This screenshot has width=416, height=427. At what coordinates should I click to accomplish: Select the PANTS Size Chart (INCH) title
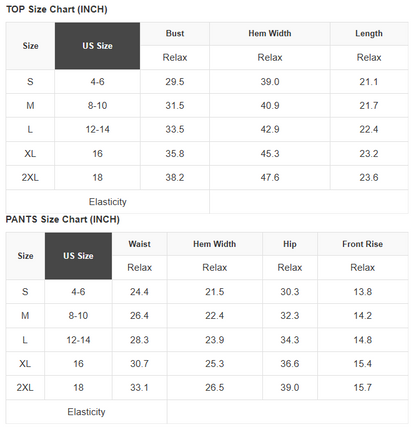pyautogui.click(x=63, y=219)
